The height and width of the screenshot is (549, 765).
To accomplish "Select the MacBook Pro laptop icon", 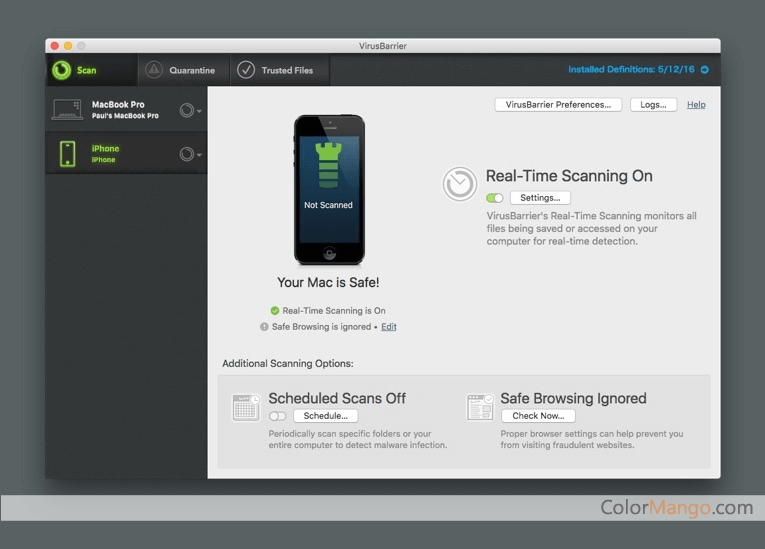I will coord(67,110).
